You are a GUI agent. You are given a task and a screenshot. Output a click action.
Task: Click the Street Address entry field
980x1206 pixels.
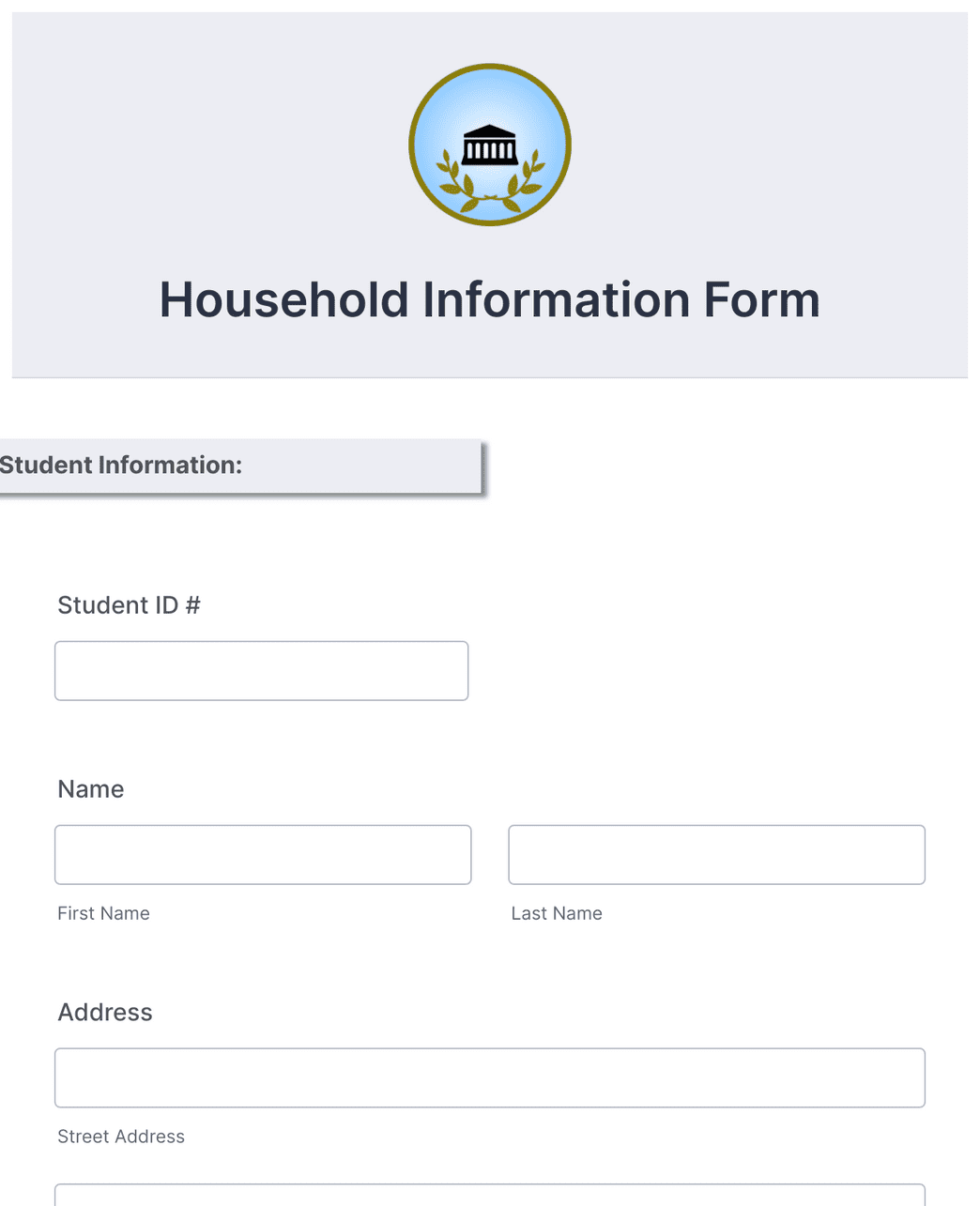(489, 1077)
